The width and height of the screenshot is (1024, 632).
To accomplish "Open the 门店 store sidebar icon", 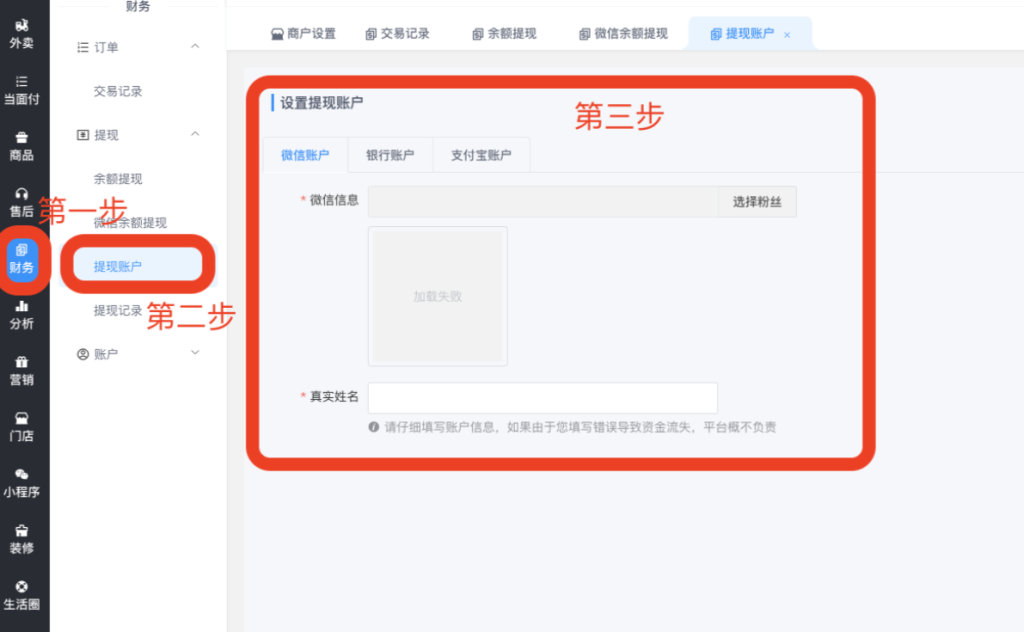I will (x=22, y=426).
